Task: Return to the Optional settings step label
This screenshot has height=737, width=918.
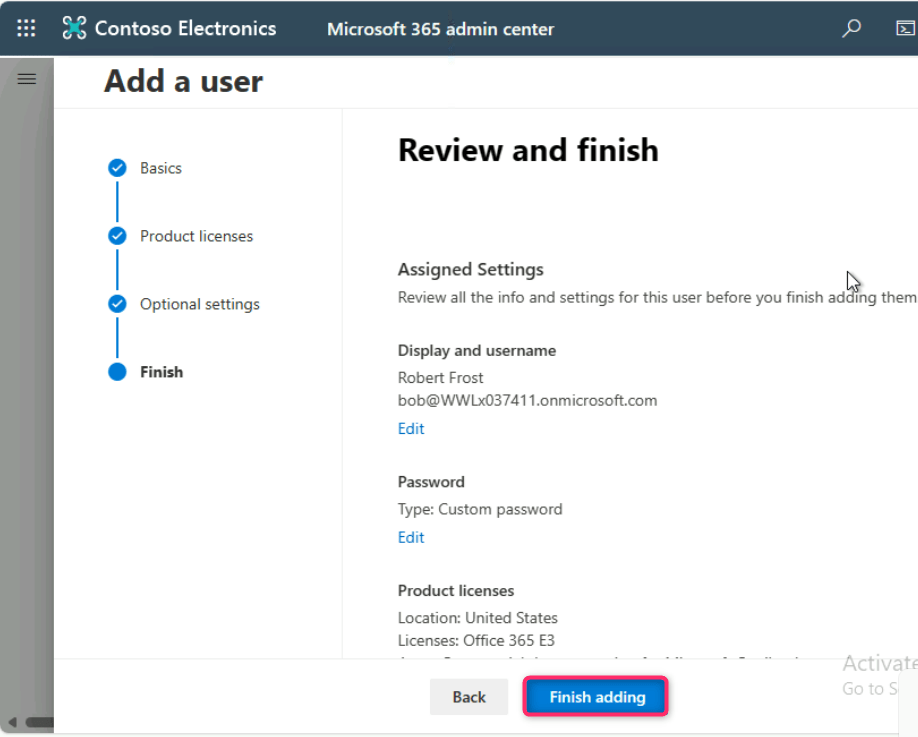Action: click(199, 304)
